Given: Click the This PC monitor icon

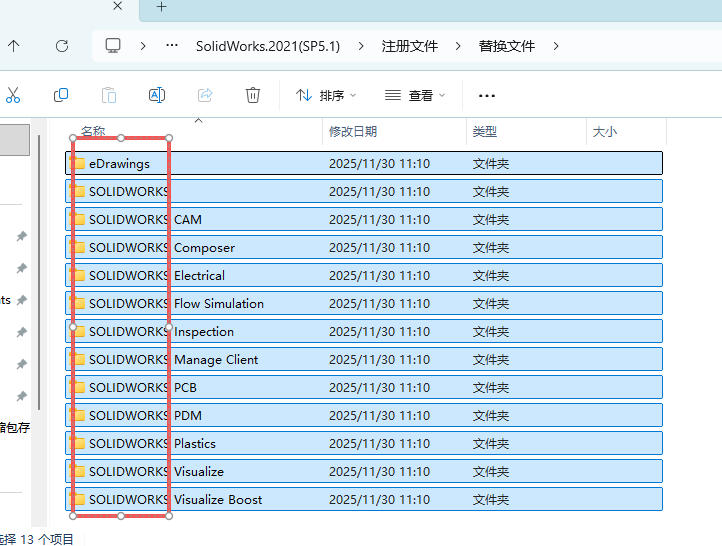Looking at the screenshot, I should coord(113,46).
